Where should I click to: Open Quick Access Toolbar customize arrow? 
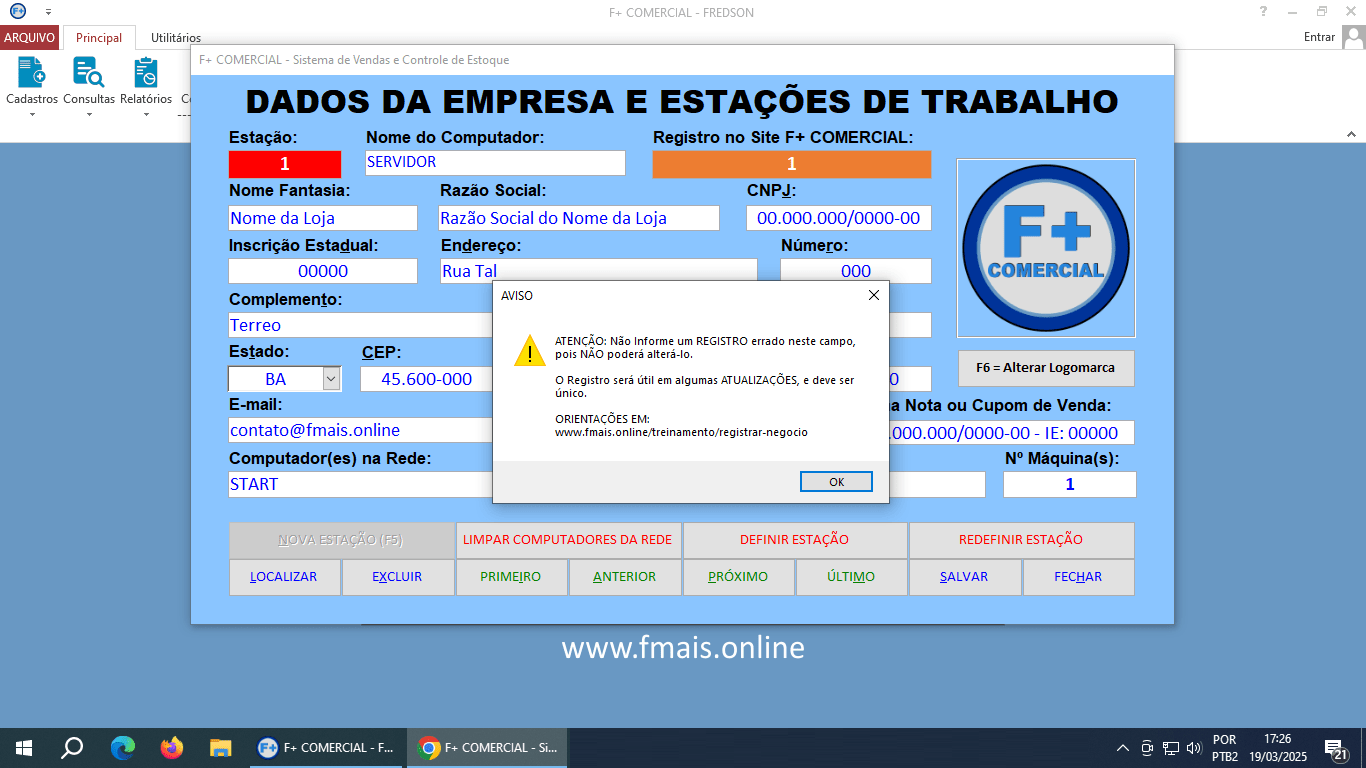tap(48, 12)
